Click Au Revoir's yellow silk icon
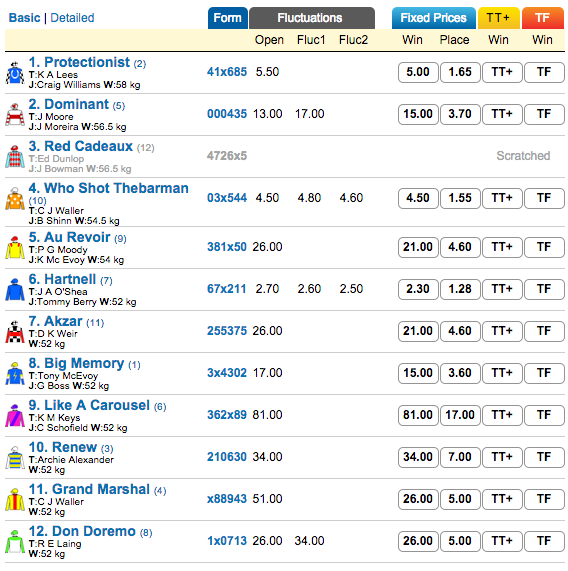The image size is (568, 571). pyautogui.click(x=15, y=248)
